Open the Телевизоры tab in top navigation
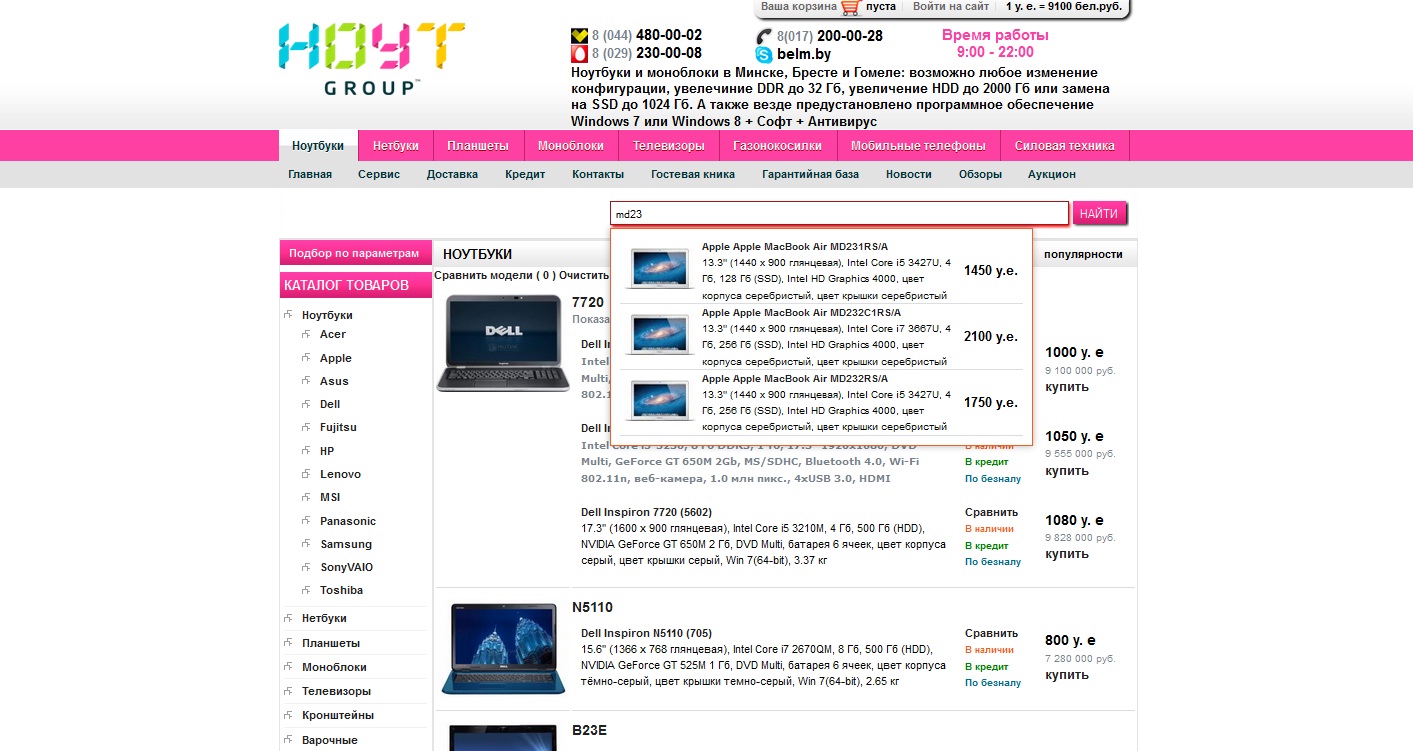This screenshot has width=1413, height=751. click(669, 146)
